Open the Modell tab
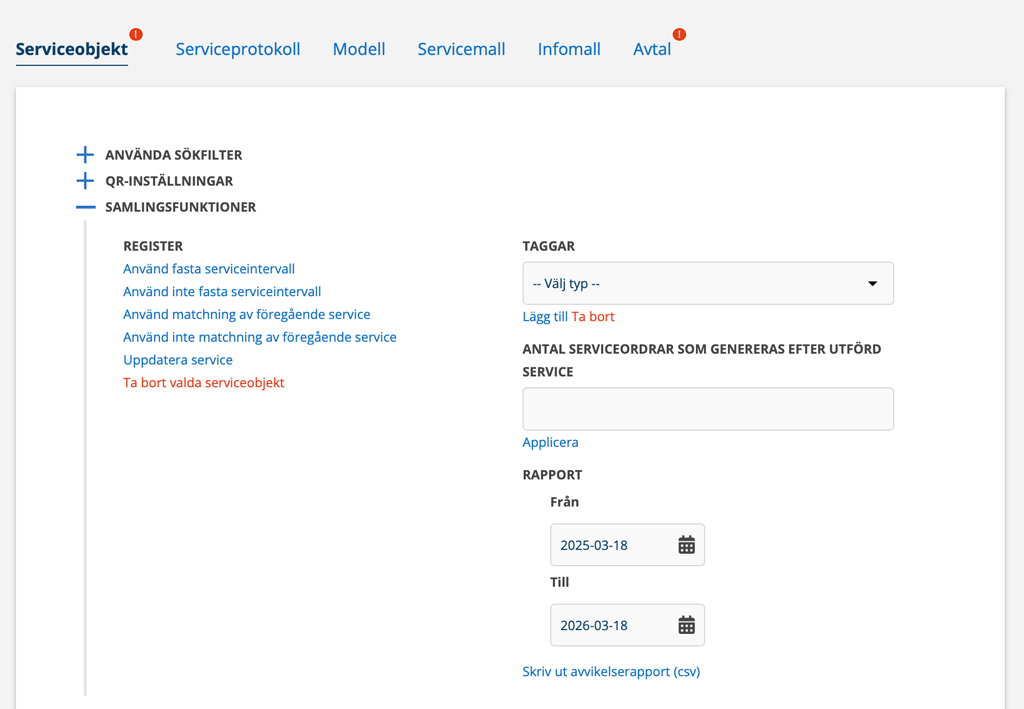 (x=358, y=49)
